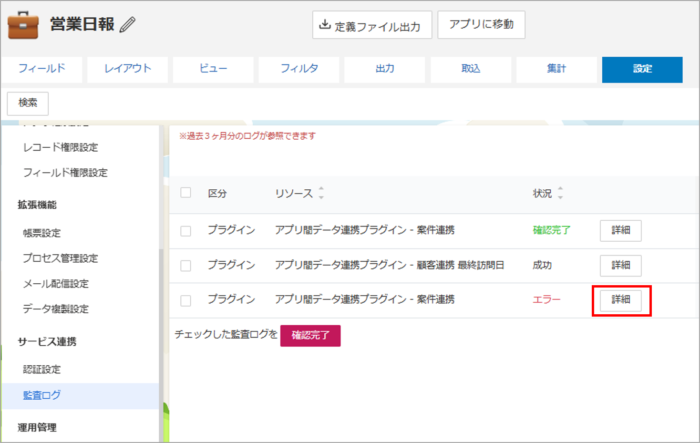This screenshot has height=443, width=700.
Task: Click the アプリに移動 button
Action: [x=481, y=25]
